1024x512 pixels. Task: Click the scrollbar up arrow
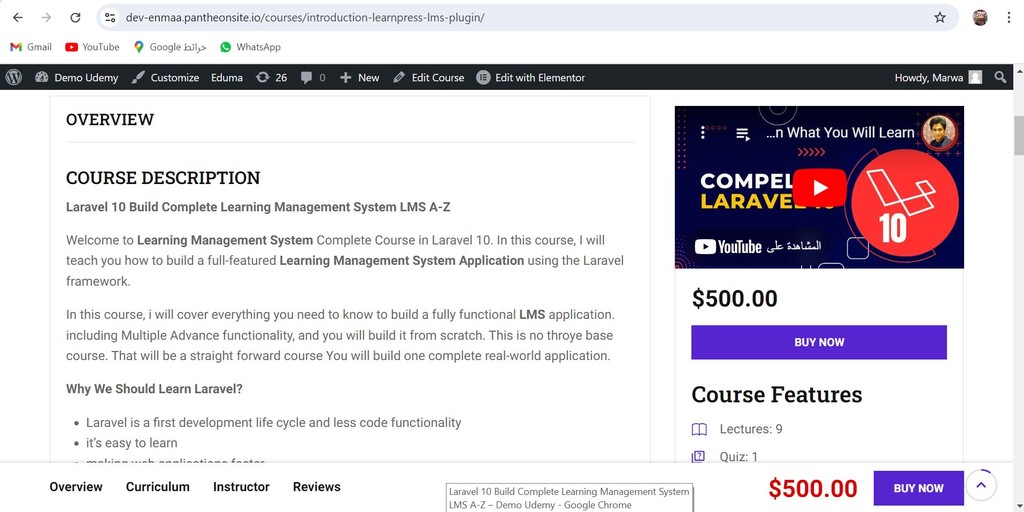tap(1018, 71)
